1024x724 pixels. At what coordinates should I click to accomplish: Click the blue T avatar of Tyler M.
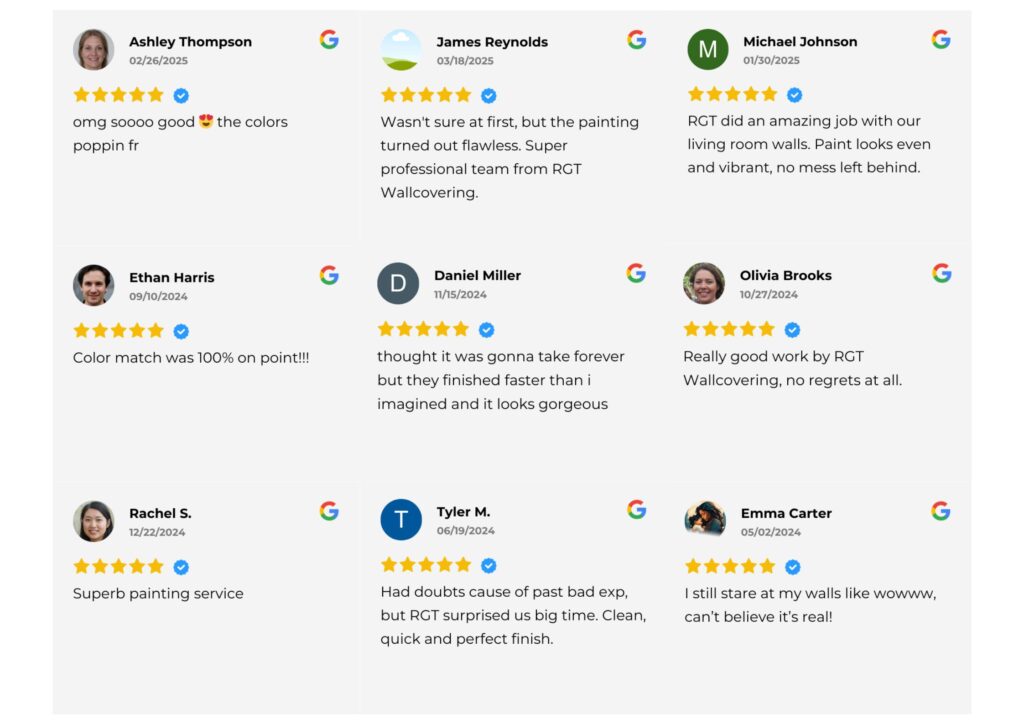pyautogui.click(x=401, y=520)
